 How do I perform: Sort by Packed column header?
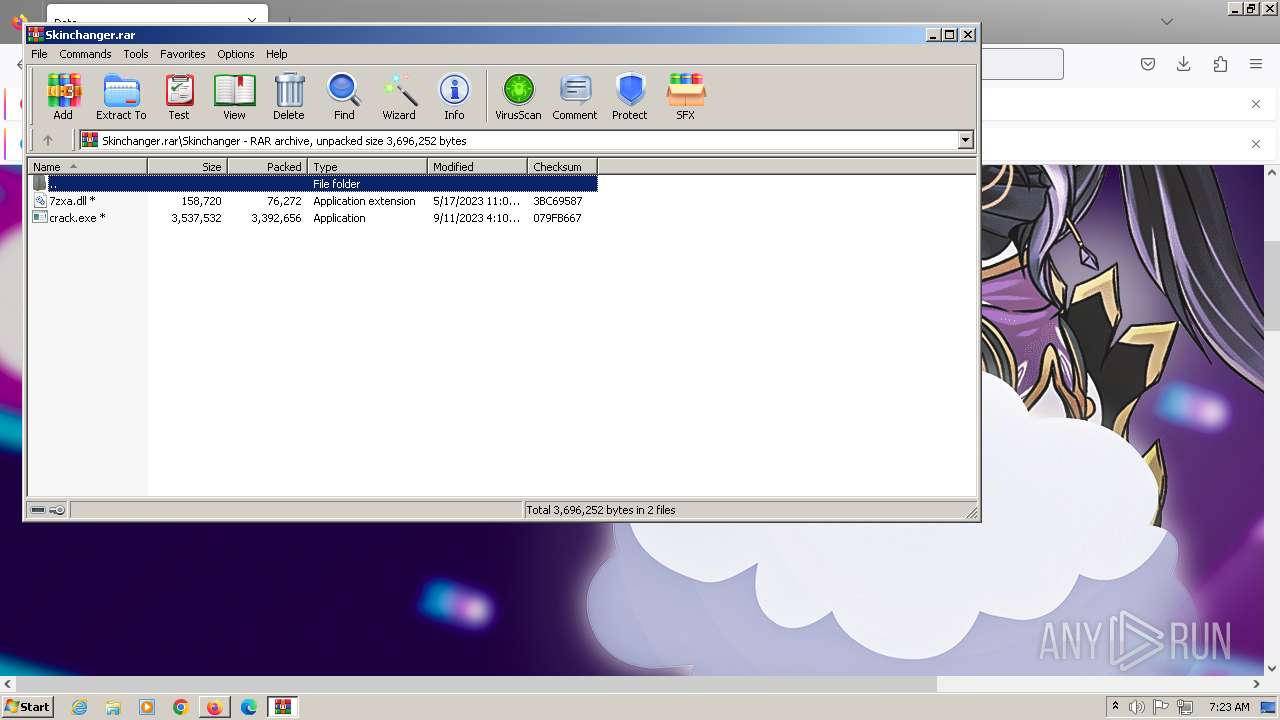[267, 167]
